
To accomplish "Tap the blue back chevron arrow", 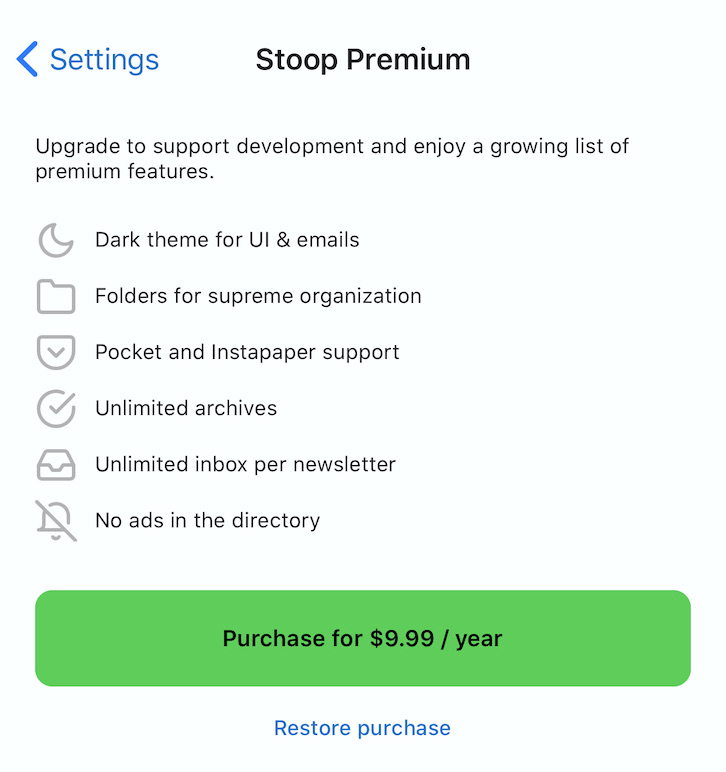I will [27, 59].
